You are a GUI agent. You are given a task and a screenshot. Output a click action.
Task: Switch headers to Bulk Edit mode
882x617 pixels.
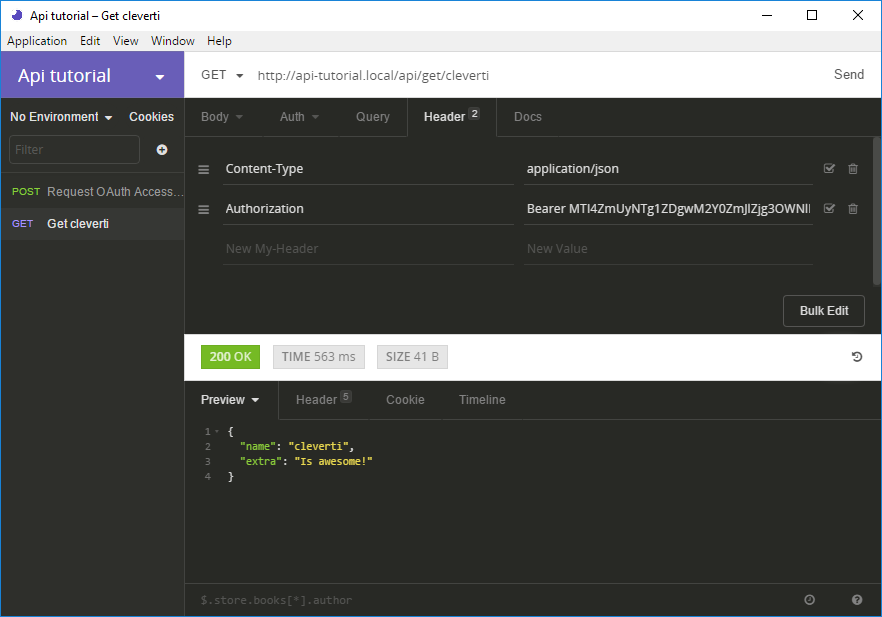click(823, 310)
